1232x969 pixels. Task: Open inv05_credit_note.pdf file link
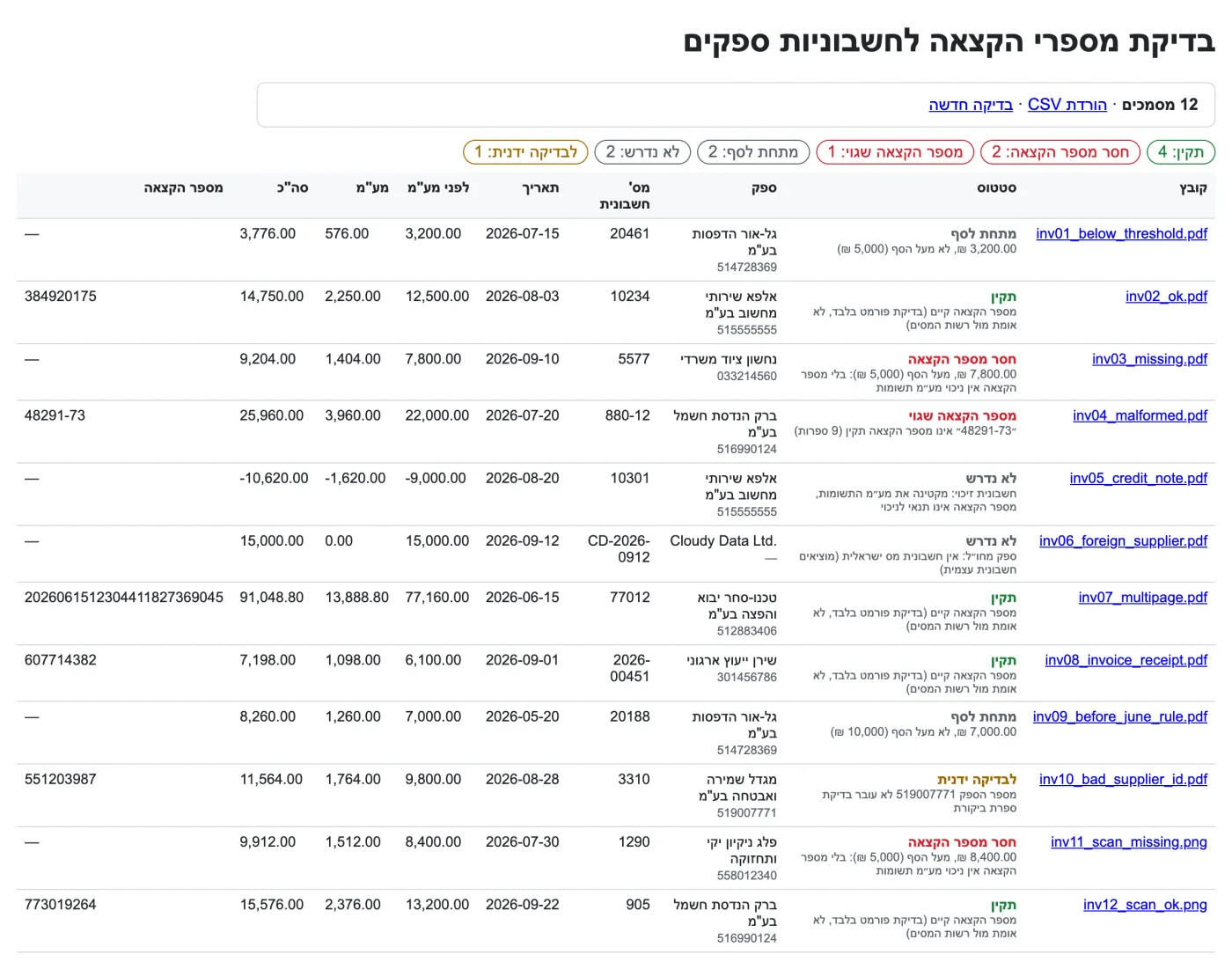pyautogui.click(x=1139, y=478)
